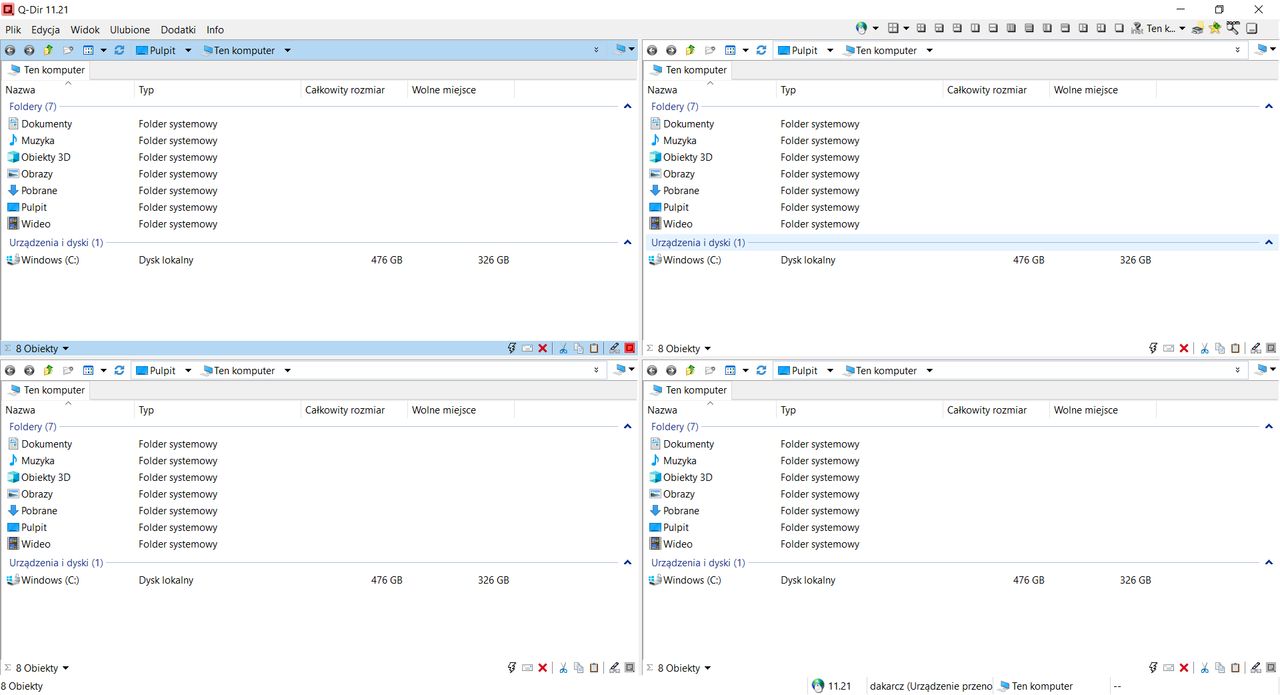
Task: Collapse 'Foldery (7)' group in top-left pane
Action: [x=628, y=106]
